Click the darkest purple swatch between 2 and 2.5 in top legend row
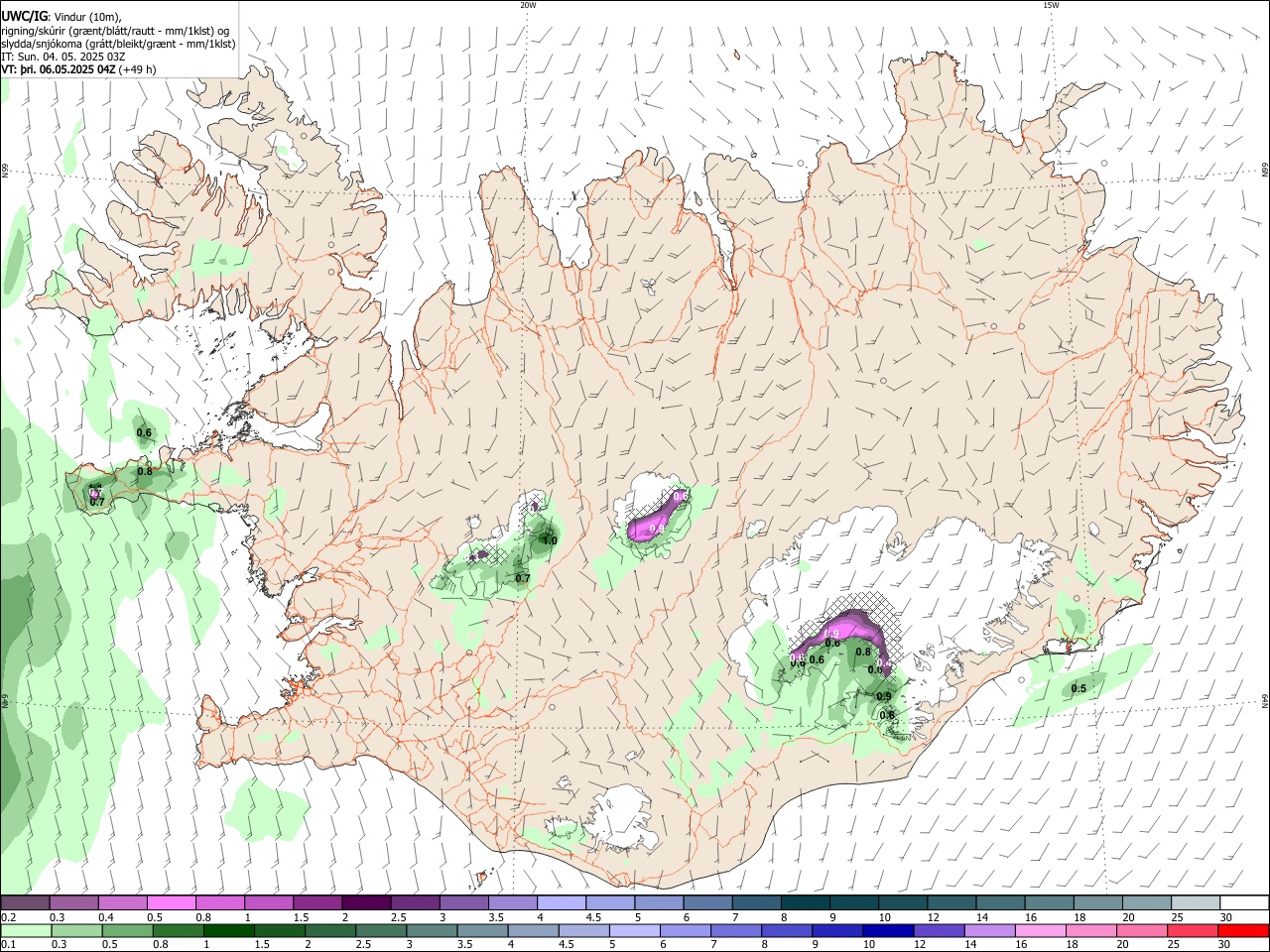1270x952 pixels. pyautogui.click(x=366, y=903)
